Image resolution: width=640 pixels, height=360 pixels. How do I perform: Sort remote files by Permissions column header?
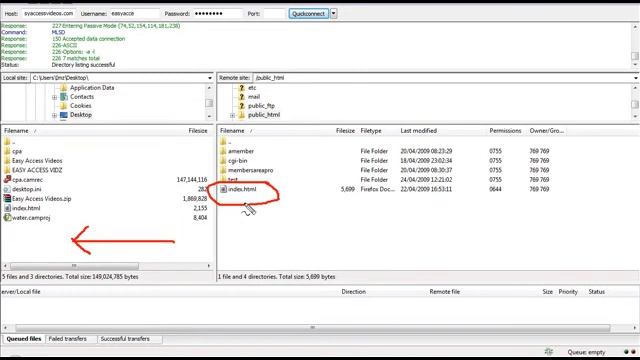pos(505,131)
